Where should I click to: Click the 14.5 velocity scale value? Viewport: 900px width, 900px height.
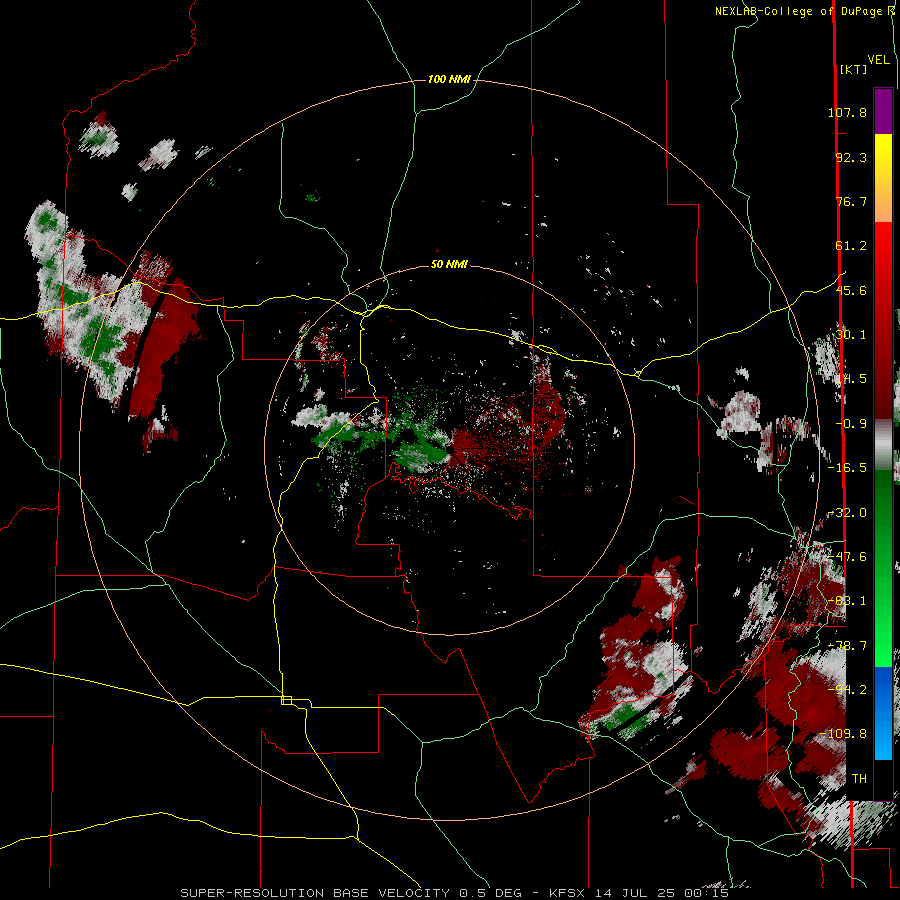pos(851,379)
